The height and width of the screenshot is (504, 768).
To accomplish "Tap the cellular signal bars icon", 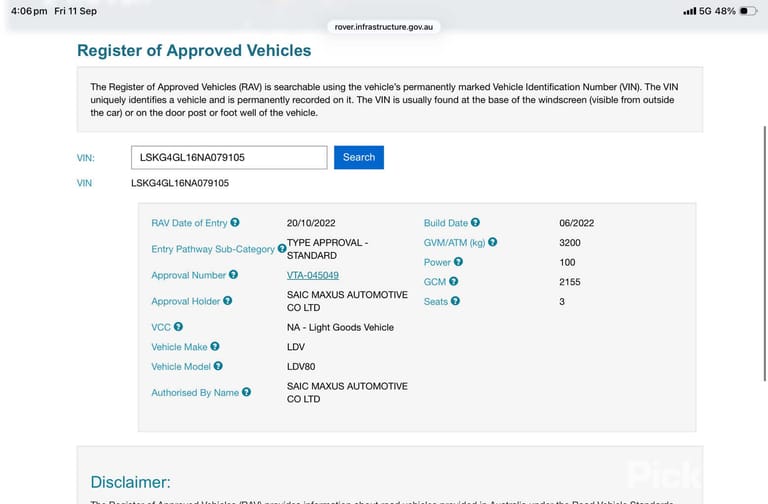I will [690, 11].
